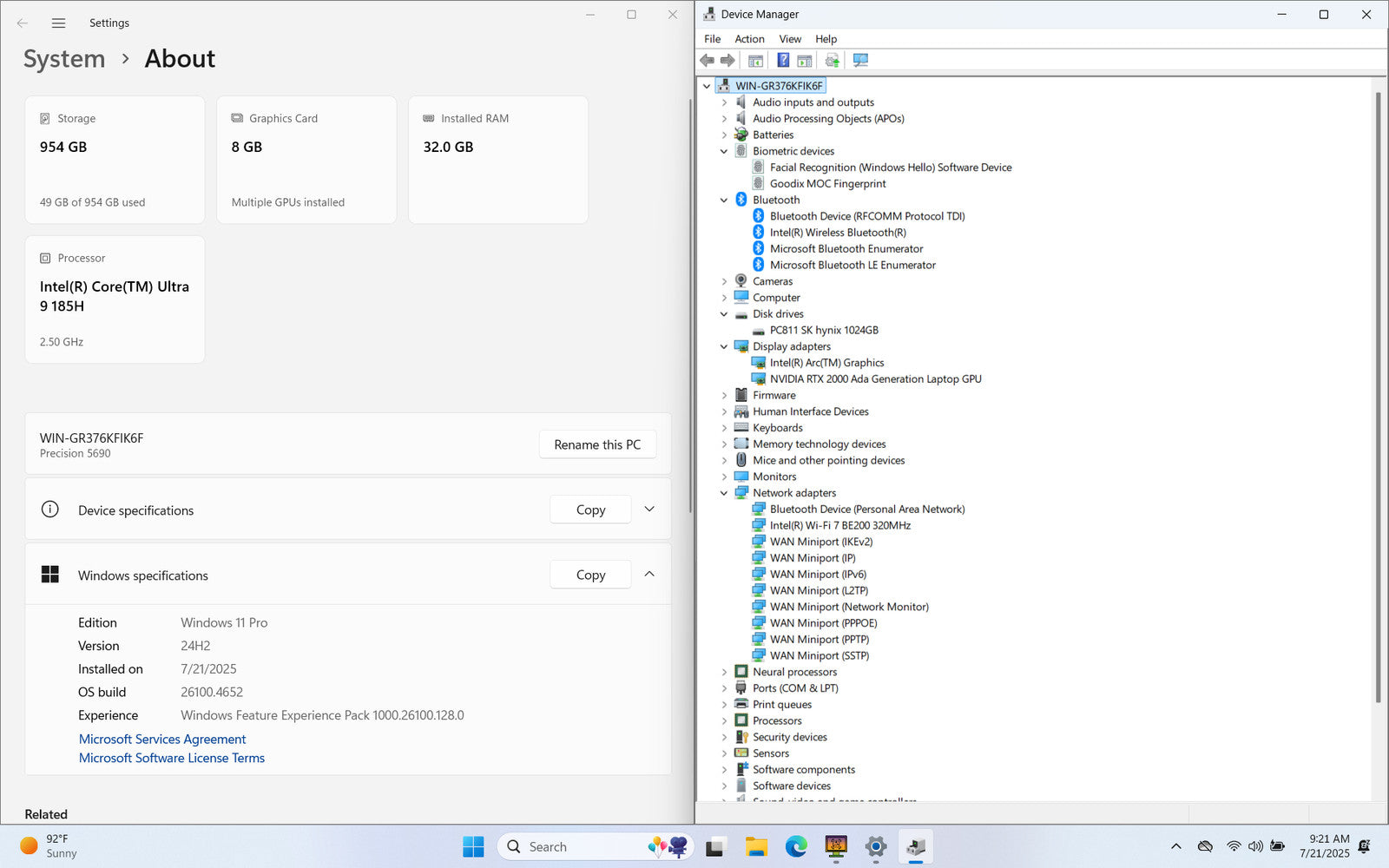Screen dimensions: 1389x868
Task: Click the back arrow in Settings window
Action: 23,23
